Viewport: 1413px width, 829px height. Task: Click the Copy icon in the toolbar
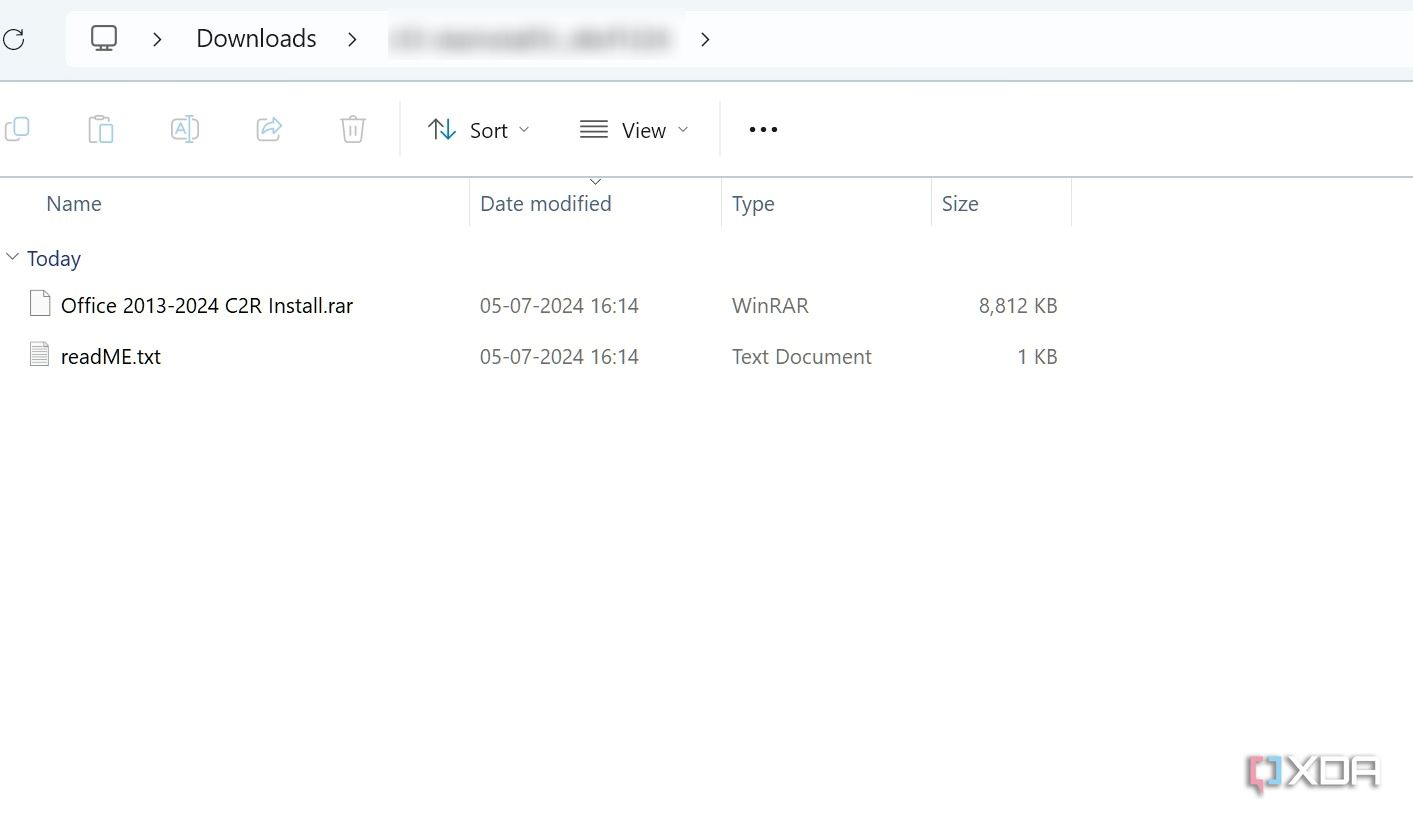pyautogui.click(x=17, y=128)
